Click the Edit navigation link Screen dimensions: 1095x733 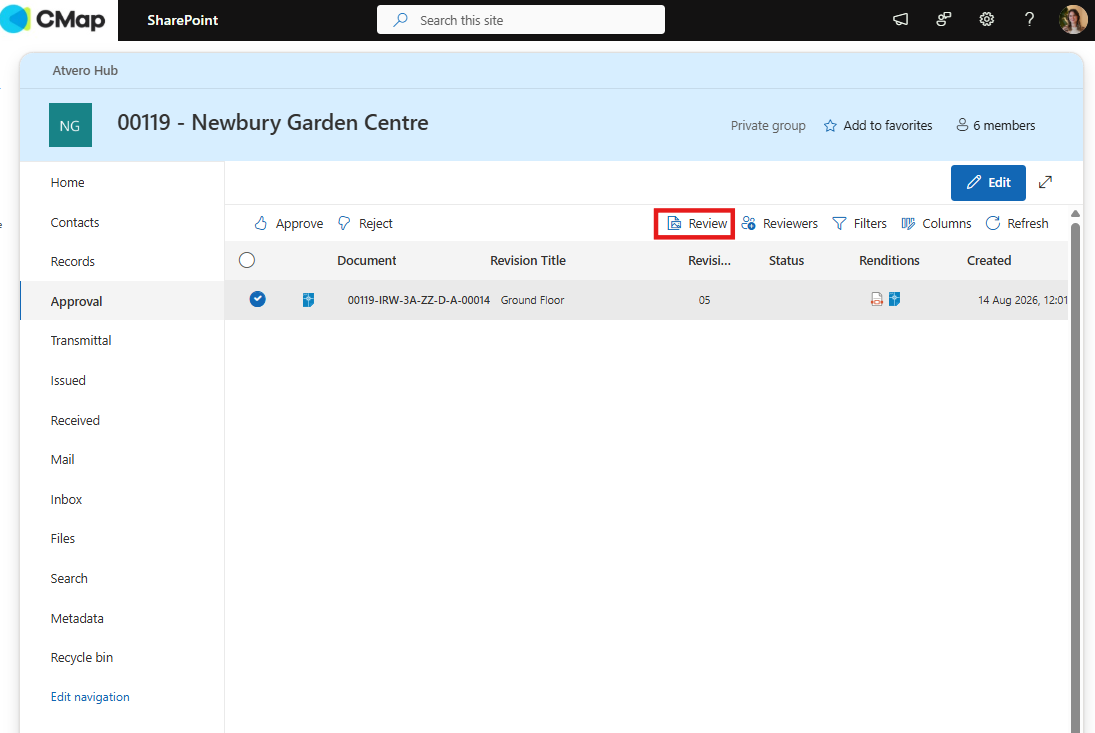click(90, 697)
